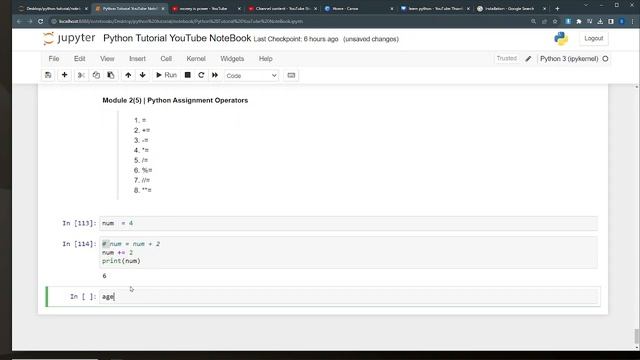Open the Widgets menu
The image size is (640, 360).
[232, 59]
